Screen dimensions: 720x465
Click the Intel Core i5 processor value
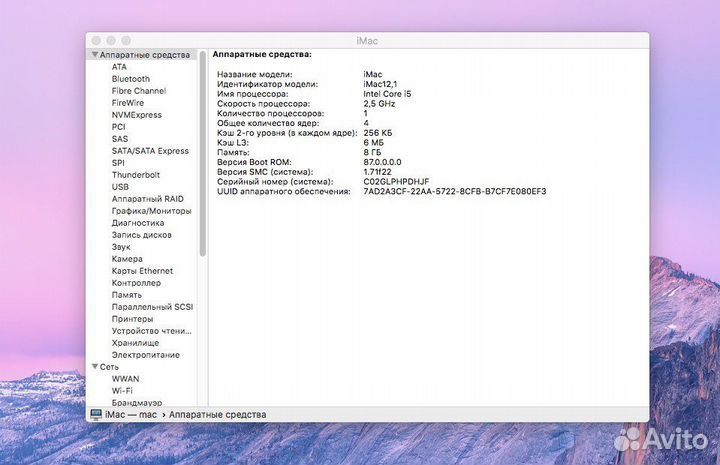387,94
